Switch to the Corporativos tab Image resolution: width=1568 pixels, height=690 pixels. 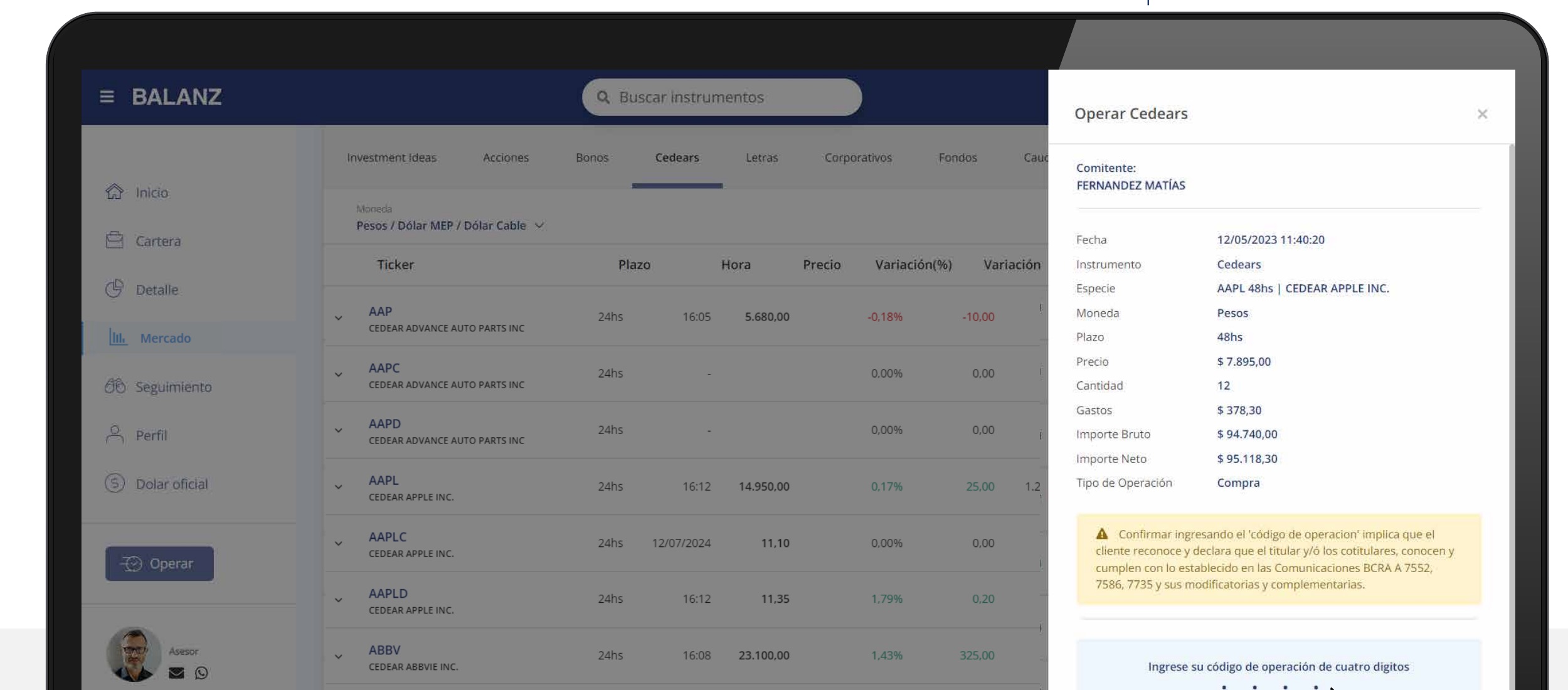[858, 157]
